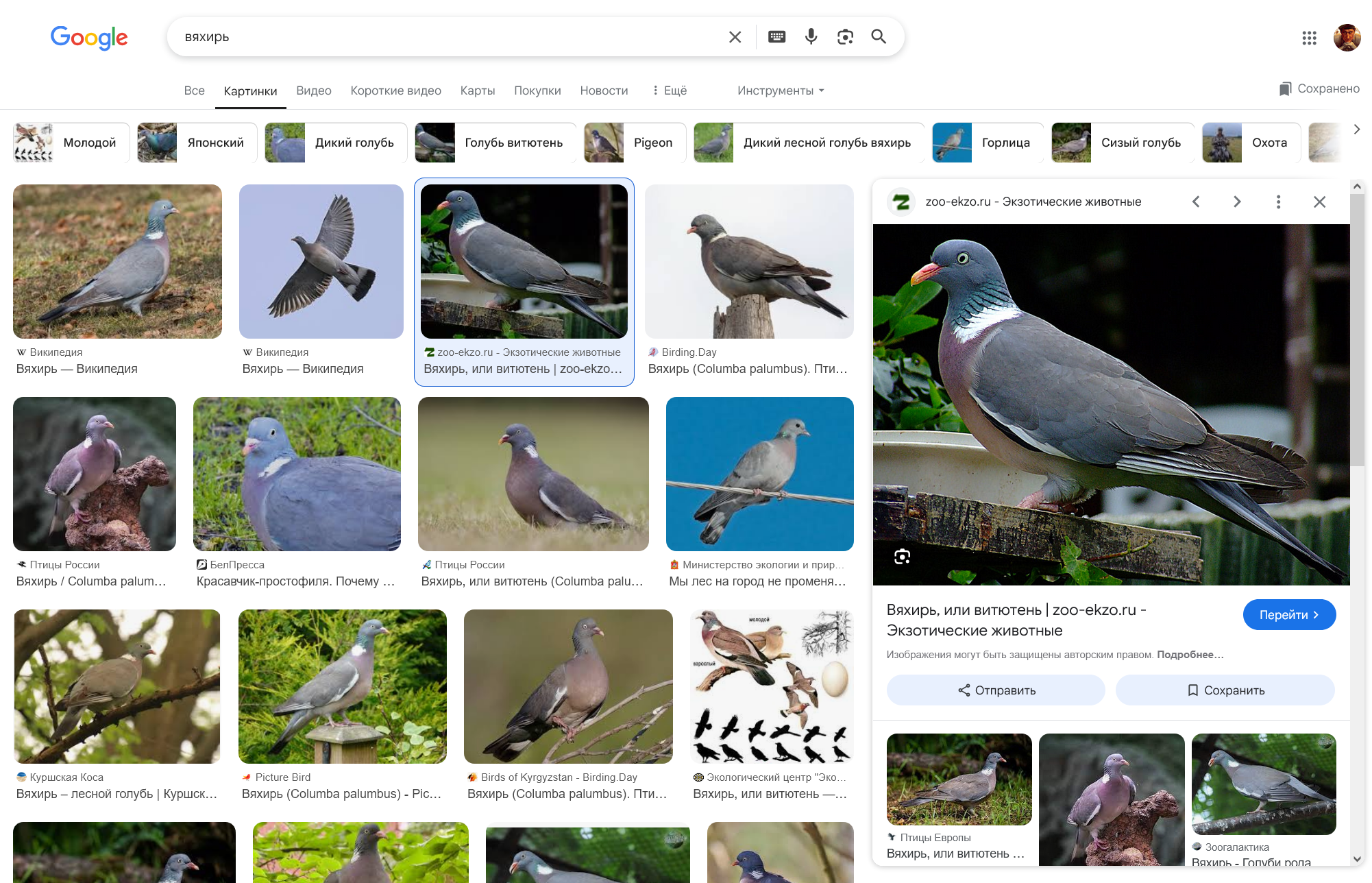Switch to the Видео tab
Screen dimensions: 1372x883
pos(313,90)
